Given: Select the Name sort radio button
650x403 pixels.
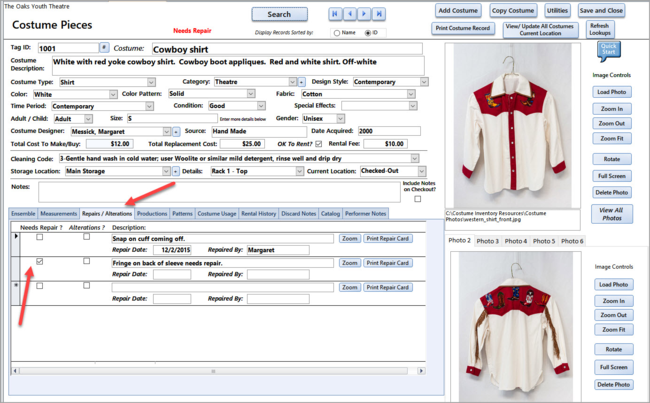Looking at the screenshot, I should pyautogui.click(x=336, y=33).
